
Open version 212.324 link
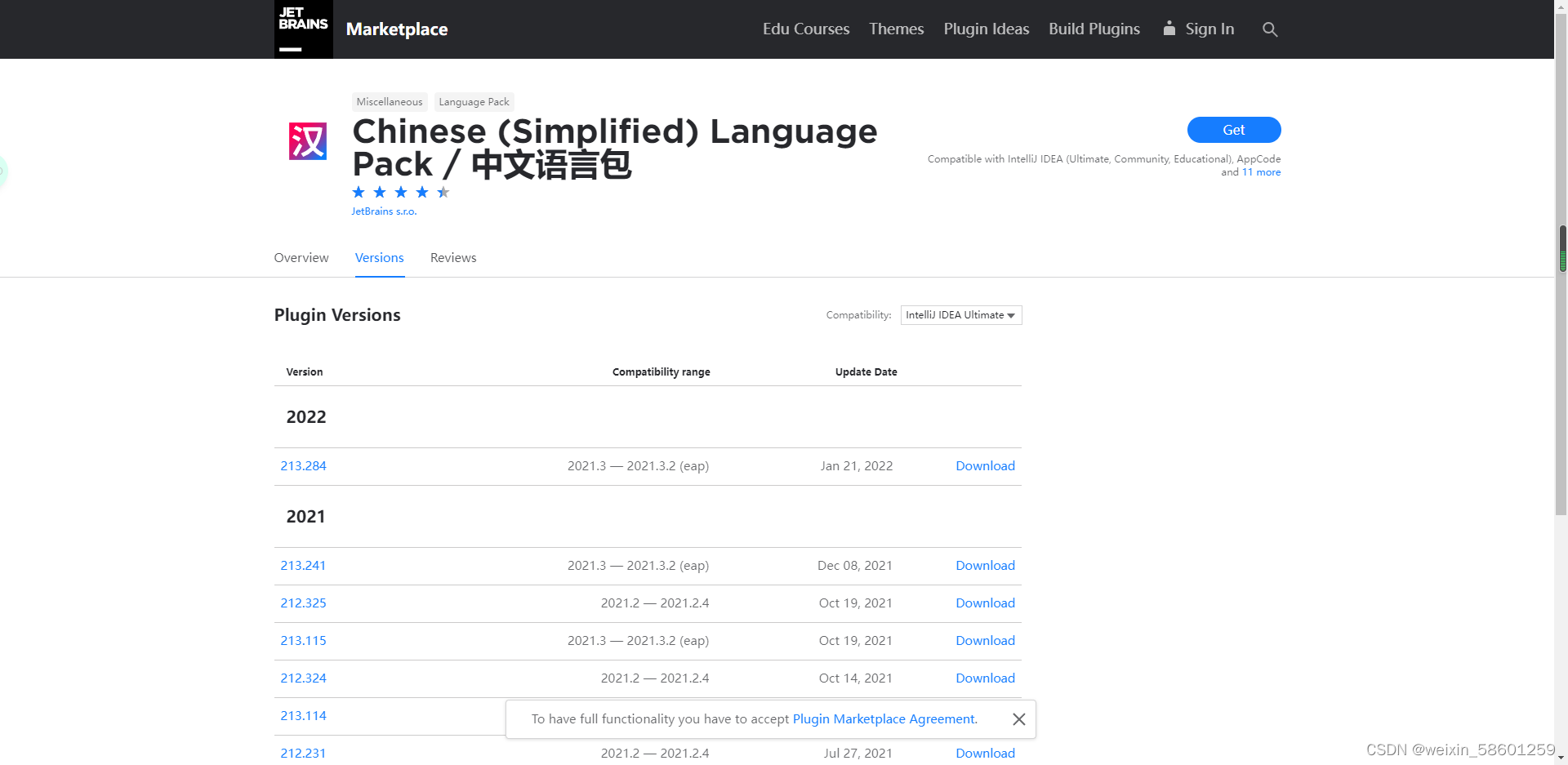pyautogui.click(x=304, y=678)
